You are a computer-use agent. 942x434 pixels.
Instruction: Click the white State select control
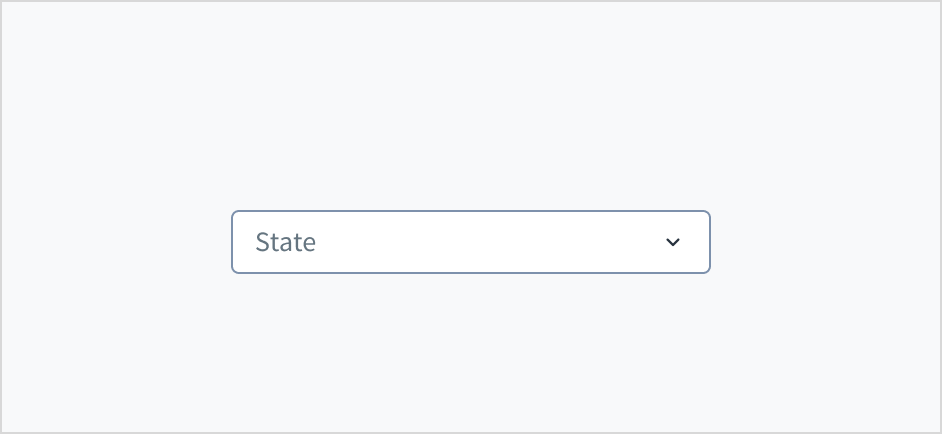pos(470,242)
